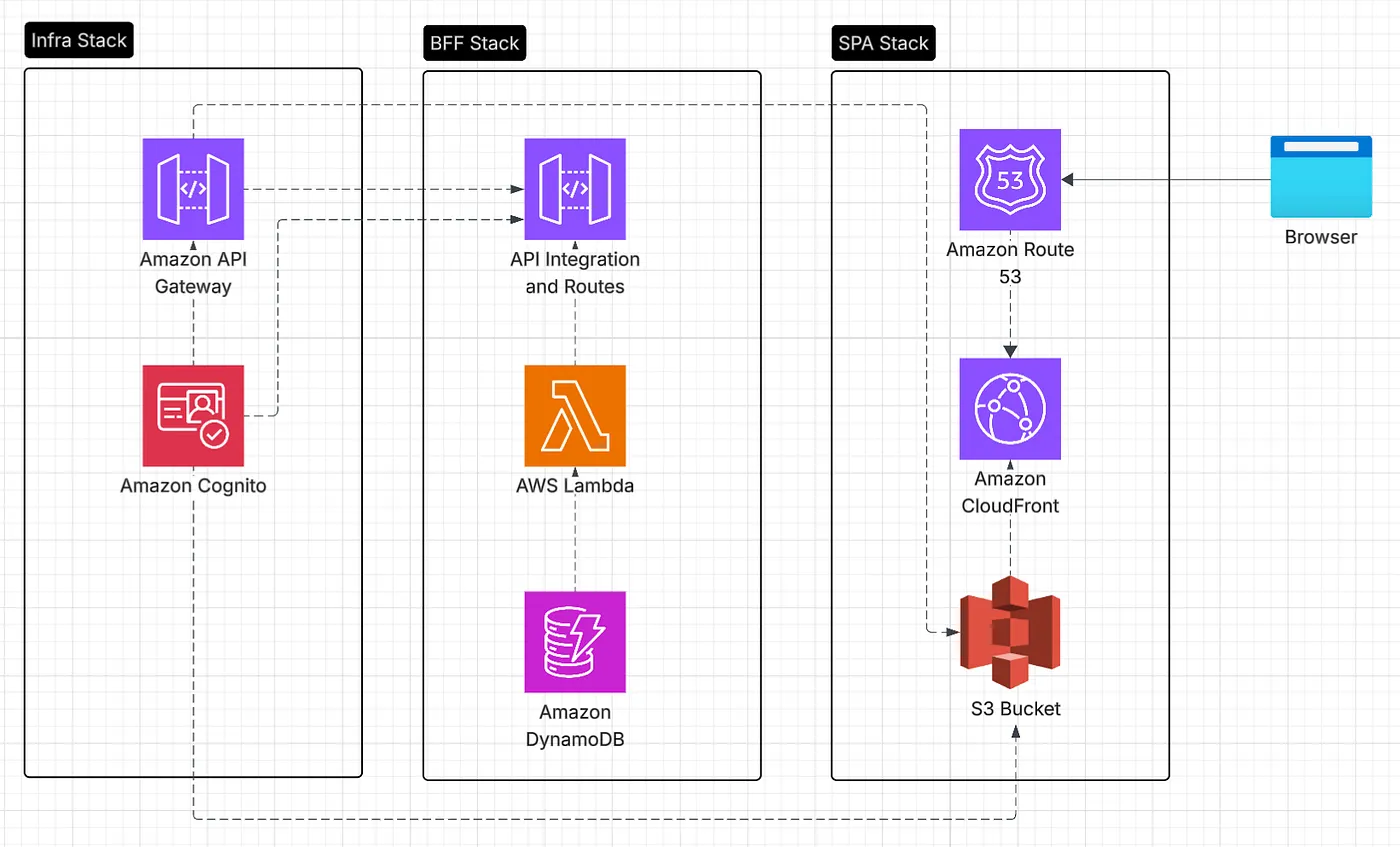Click the Amazon Cognito icon

(192, 415)
